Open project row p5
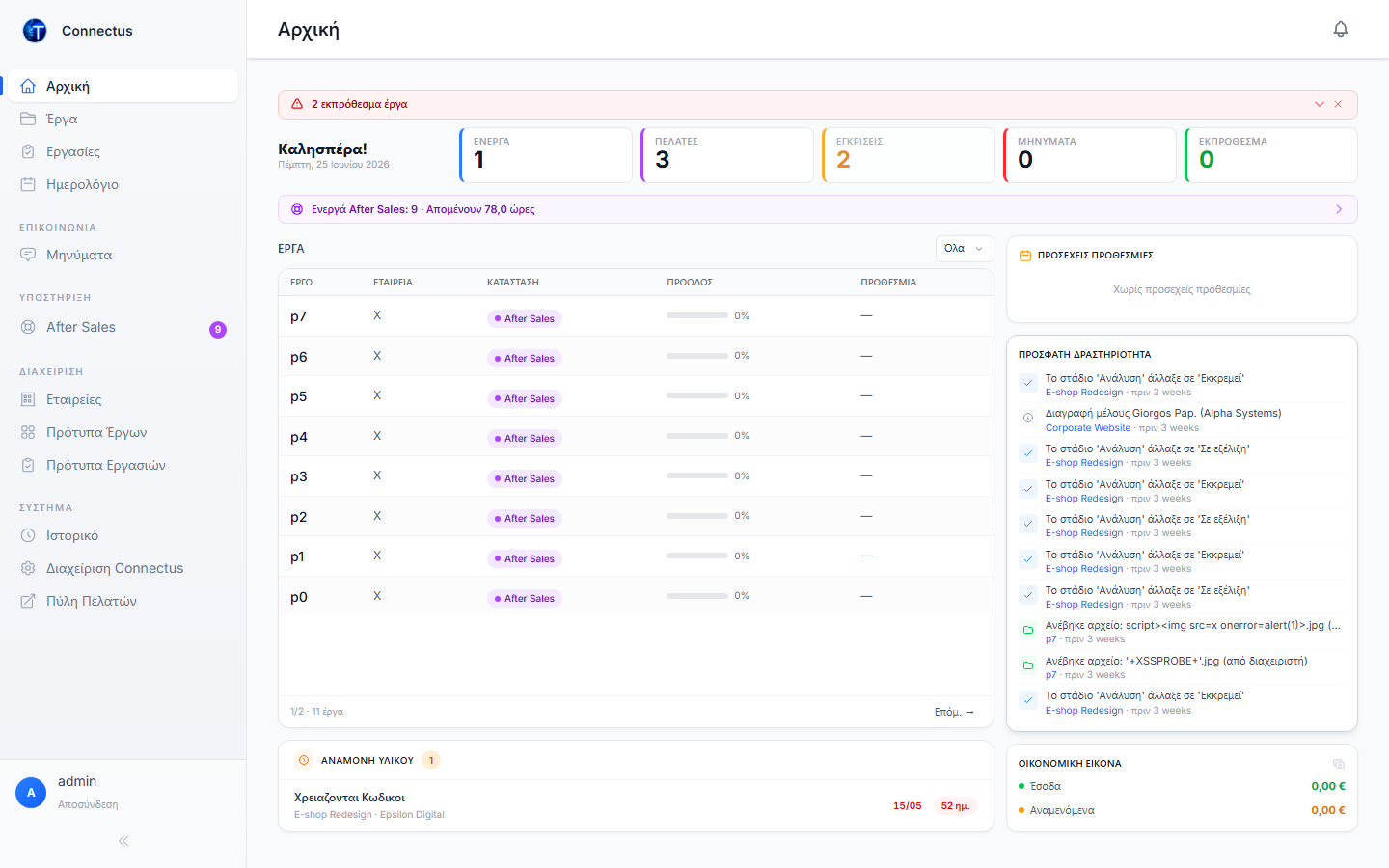Viewport: 1389px width, 868px height. pyautogui.click(x=636, y=396)
